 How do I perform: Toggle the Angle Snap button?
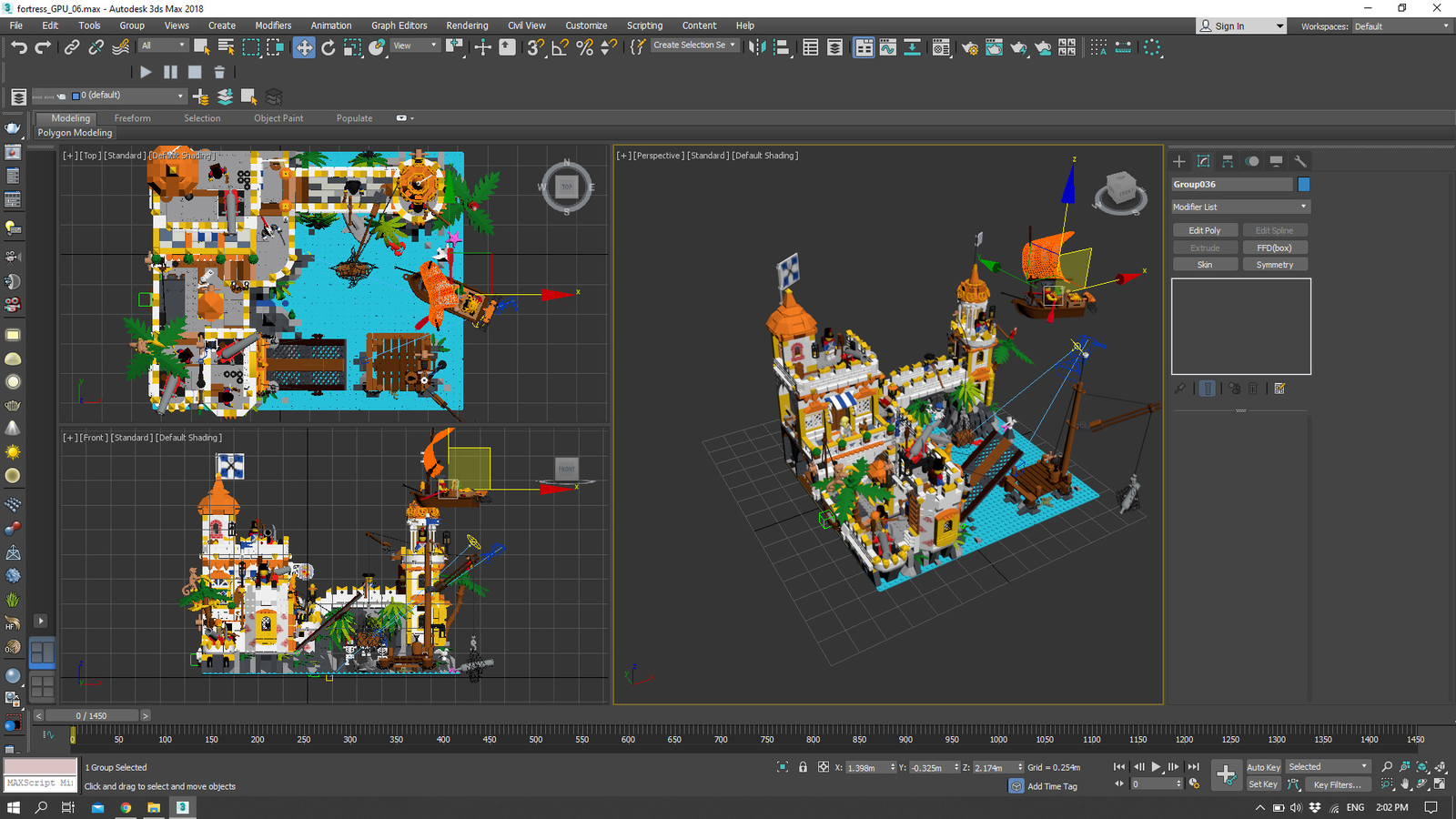(561, 47)
